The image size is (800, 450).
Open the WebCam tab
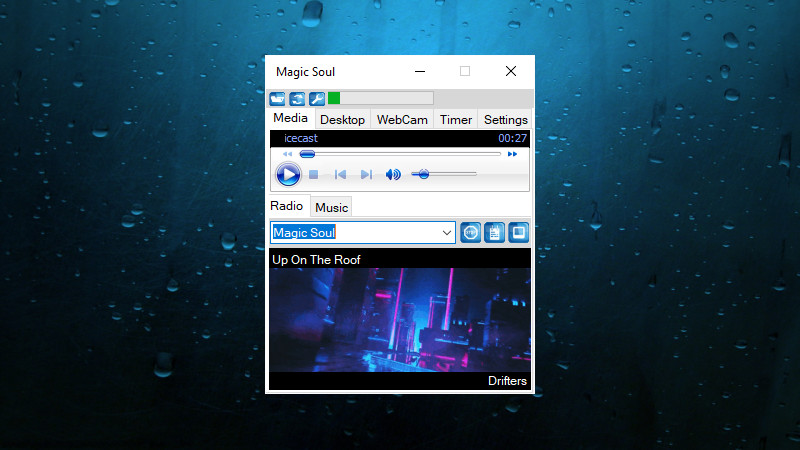click(x=402, y=120)
